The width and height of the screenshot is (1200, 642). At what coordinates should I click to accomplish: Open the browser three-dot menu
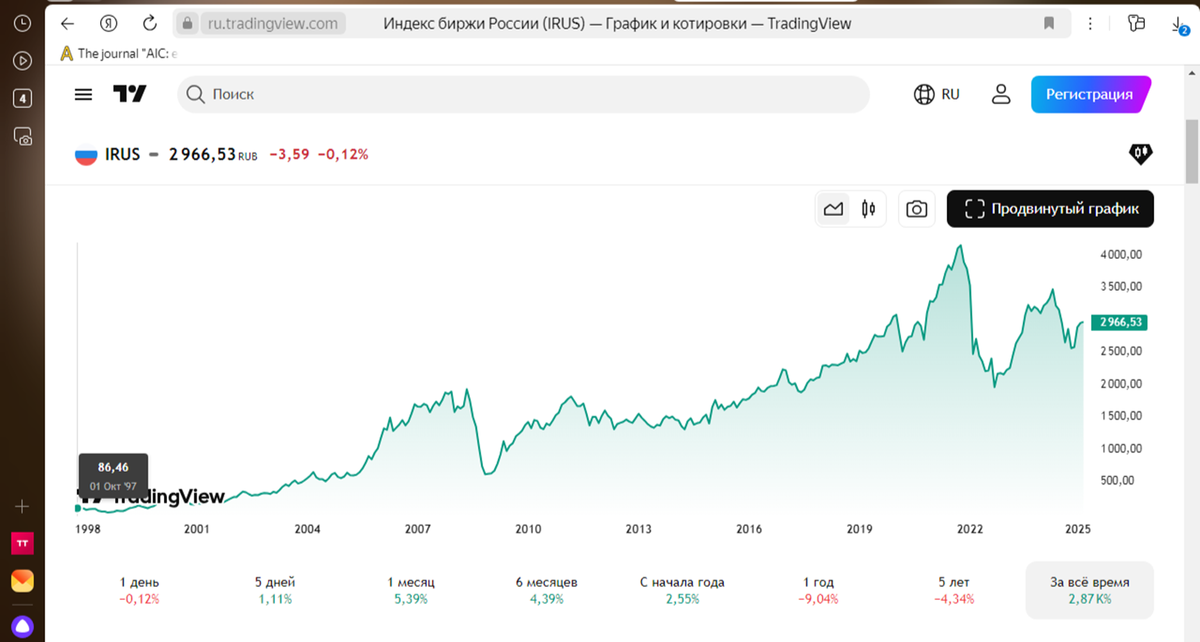point(1090,22)
